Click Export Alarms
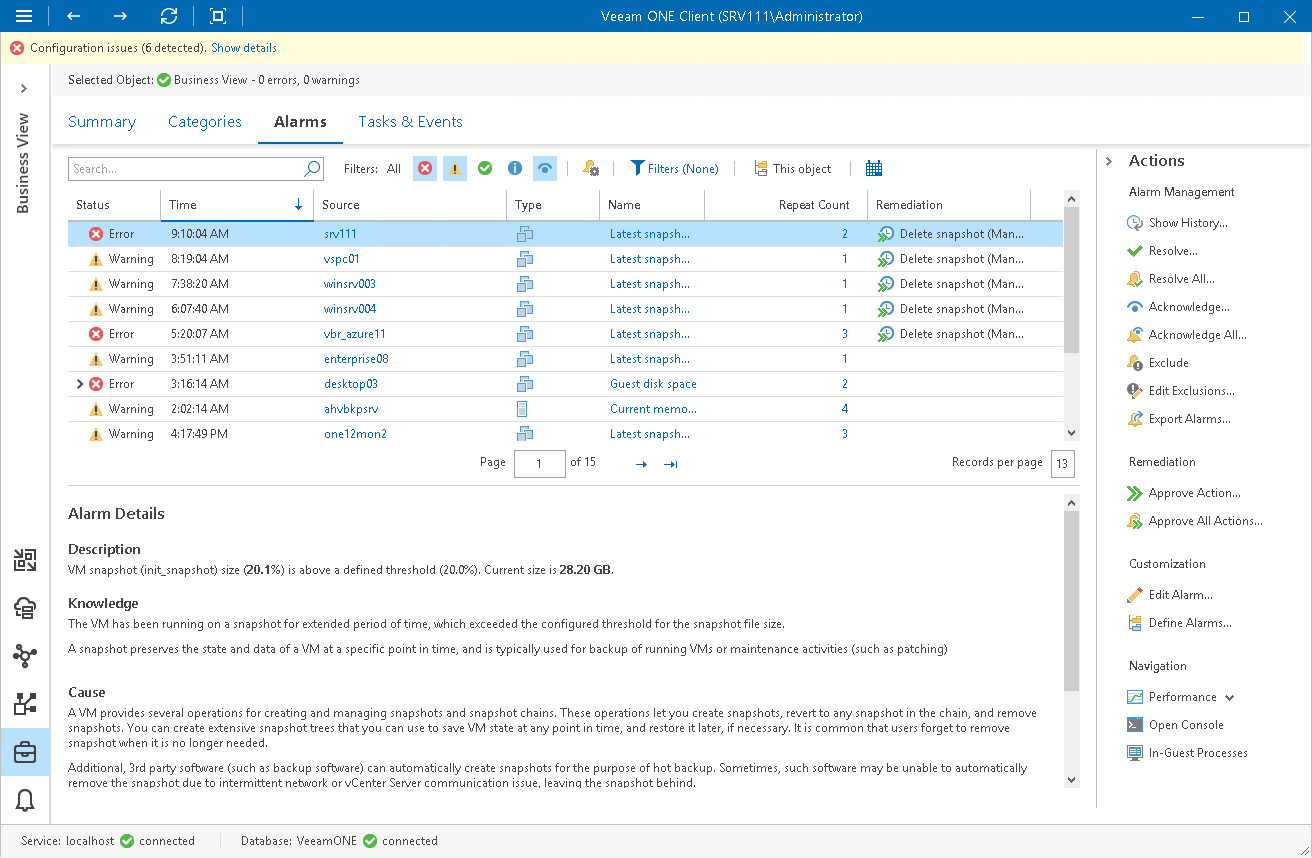Image resolution: width=1312 pixels, height=858 pixels. pyautogui.click(x=1179, y=419)
